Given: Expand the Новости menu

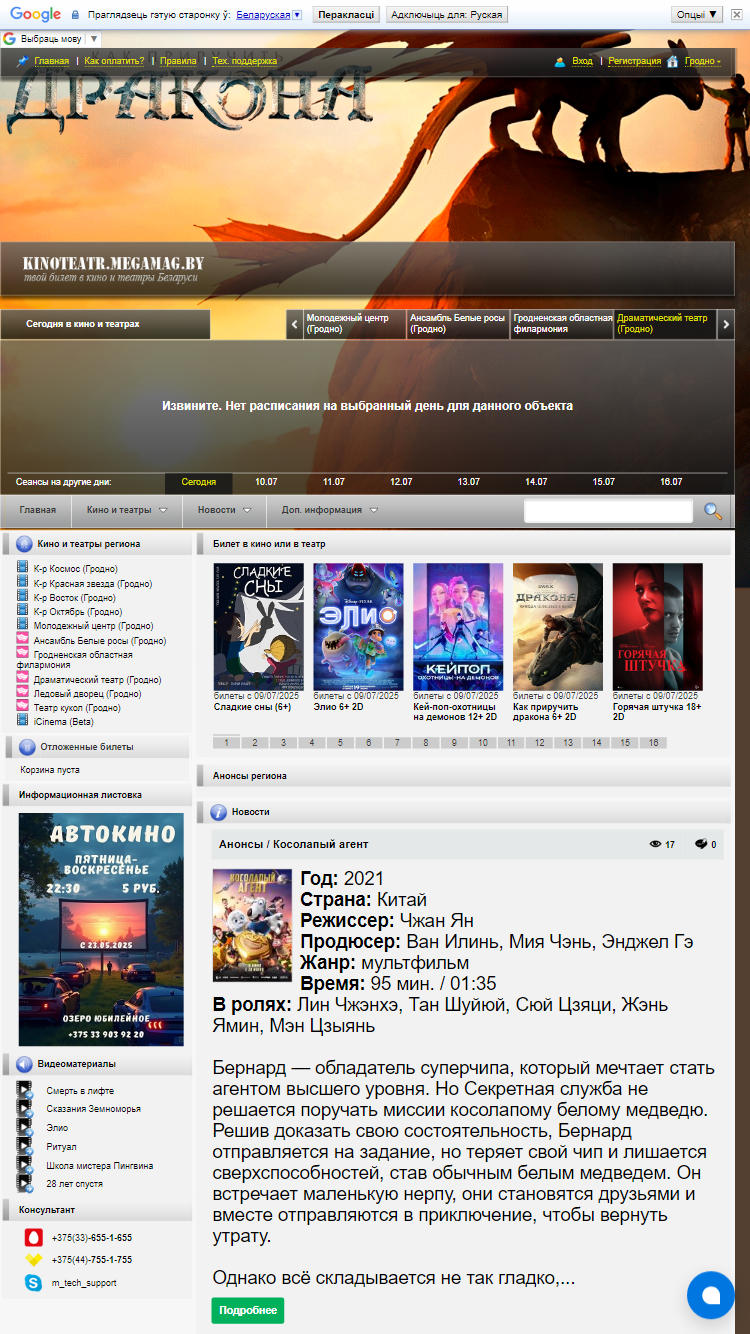Looking at the screenshot, I should (224, 510).
